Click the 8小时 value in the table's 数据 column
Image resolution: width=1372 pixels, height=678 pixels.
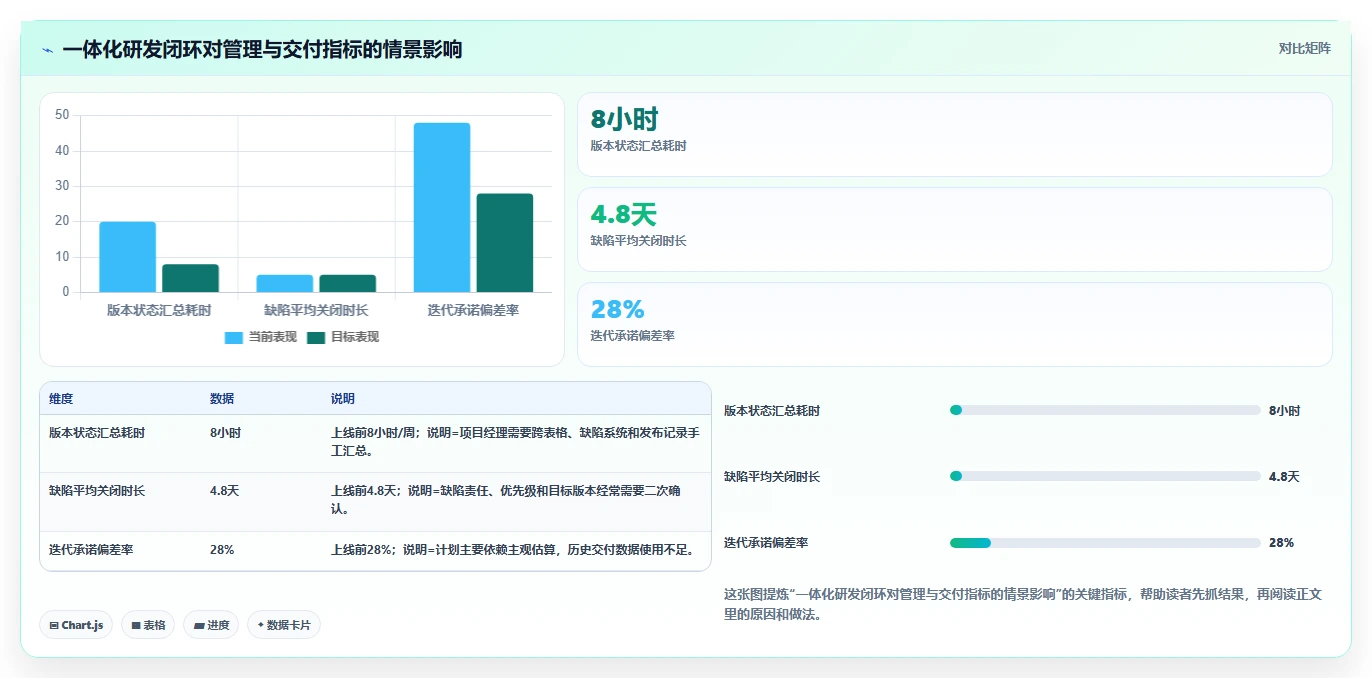click(225, 433)
